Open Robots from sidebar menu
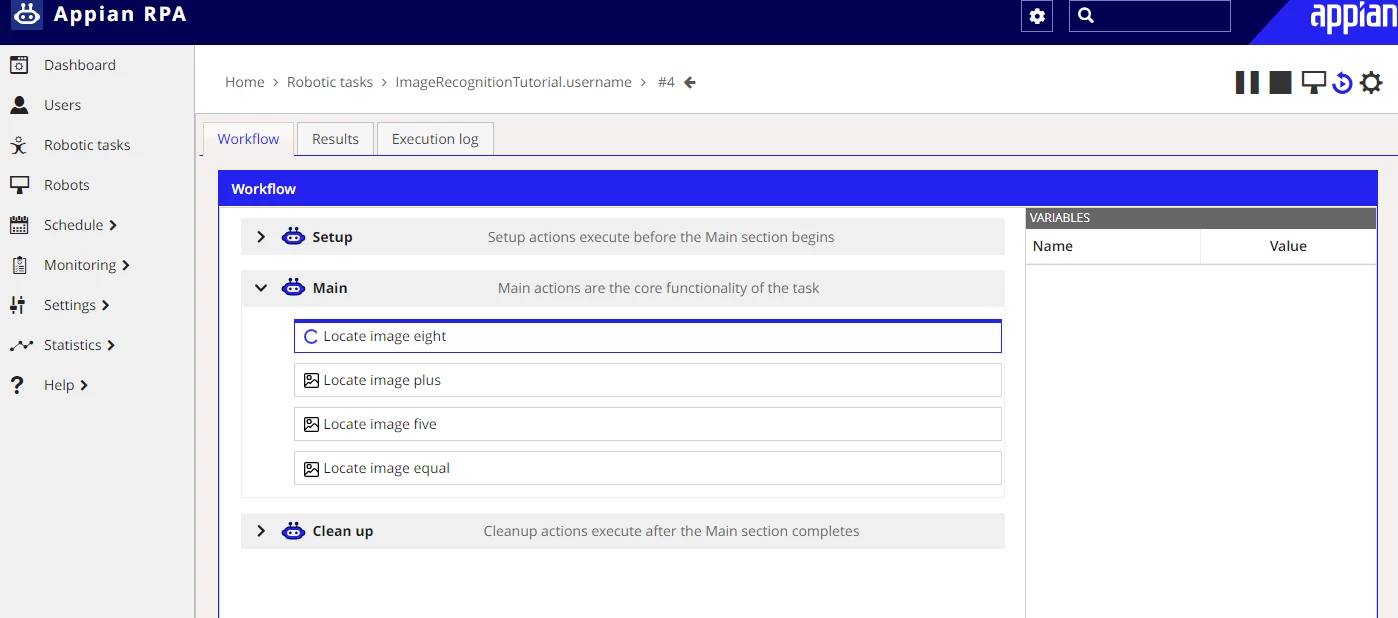 click(x=67, y=185)
